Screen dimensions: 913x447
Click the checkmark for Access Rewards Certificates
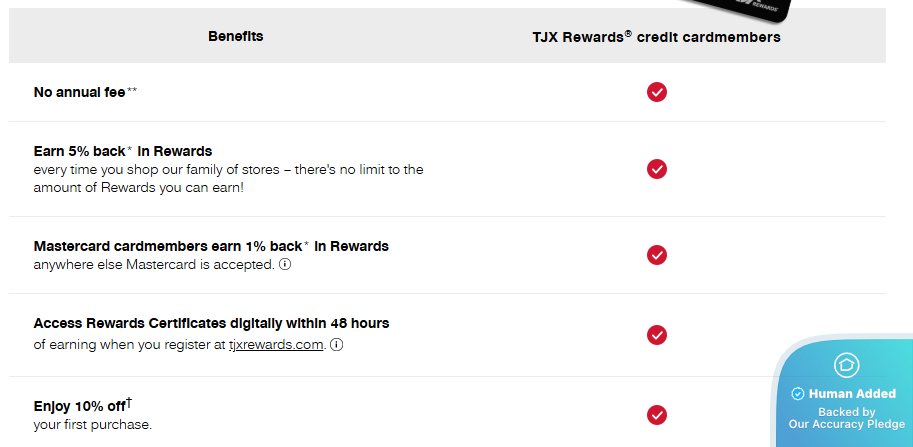pos(657,334)
